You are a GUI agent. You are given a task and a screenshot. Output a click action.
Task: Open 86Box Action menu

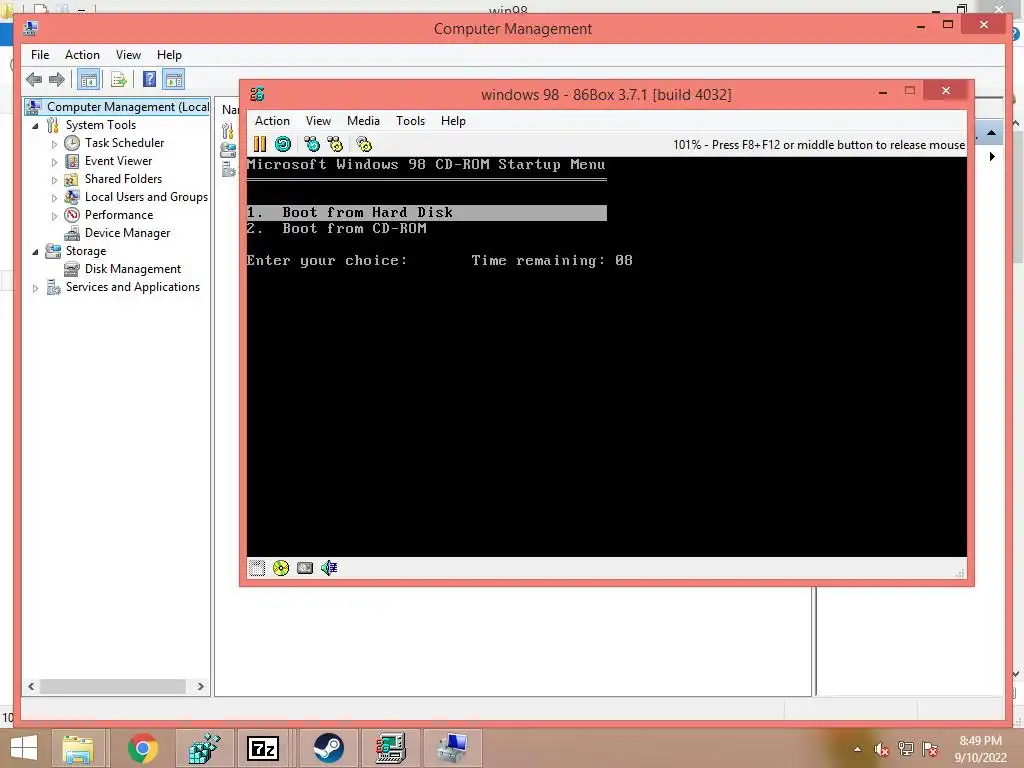click(x=272, y=121)
